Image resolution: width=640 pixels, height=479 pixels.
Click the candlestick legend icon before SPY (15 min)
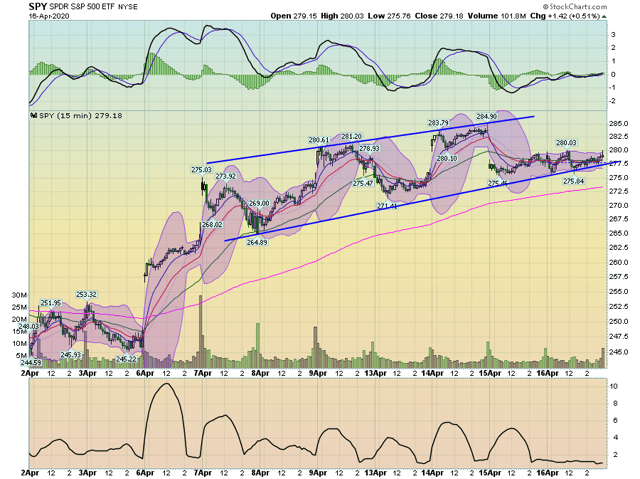(34, 116)
